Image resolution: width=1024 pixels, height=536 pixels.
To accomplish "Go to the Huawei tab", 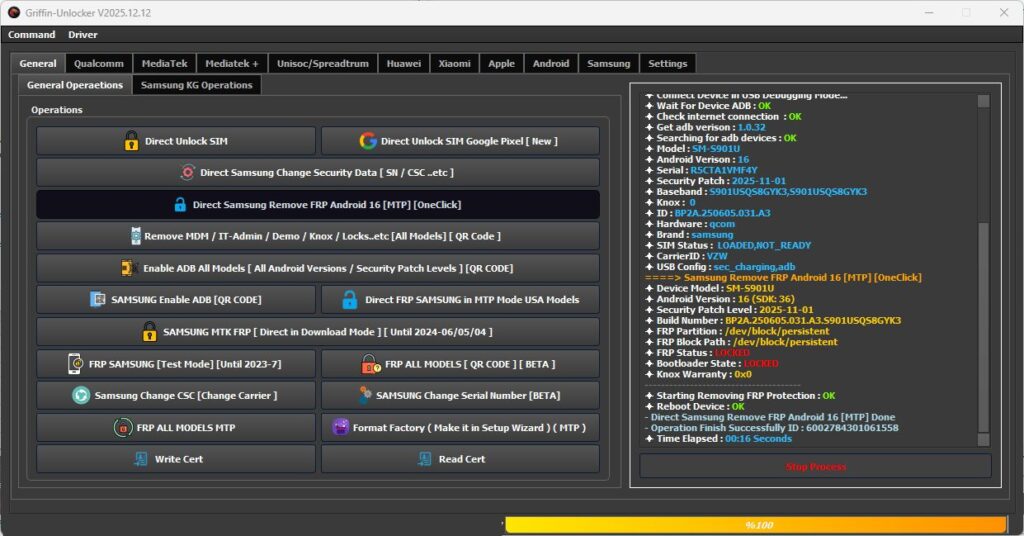I will click(x=404, y=63).
